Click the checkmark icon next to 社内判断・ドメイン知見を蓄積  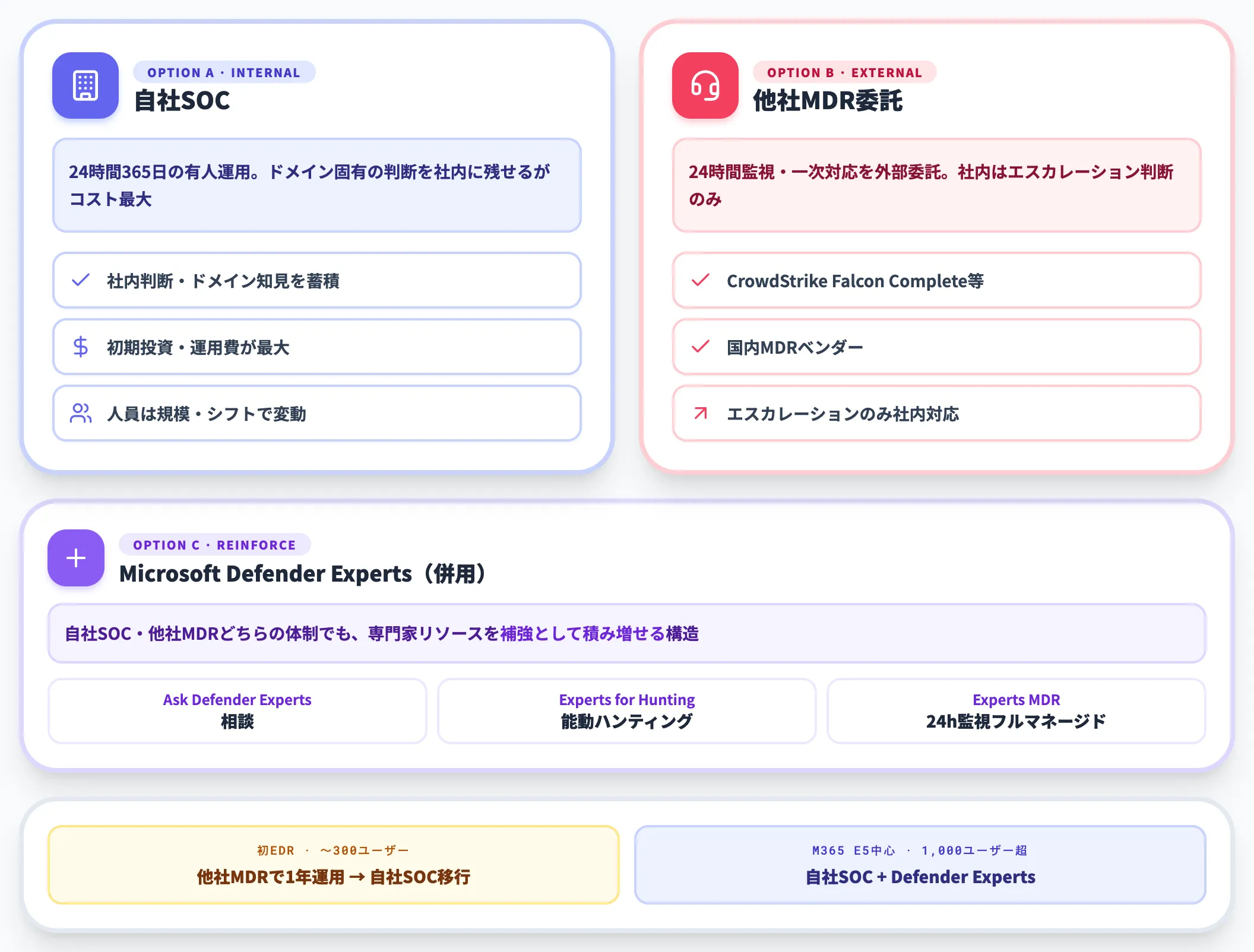coord(81,280)
